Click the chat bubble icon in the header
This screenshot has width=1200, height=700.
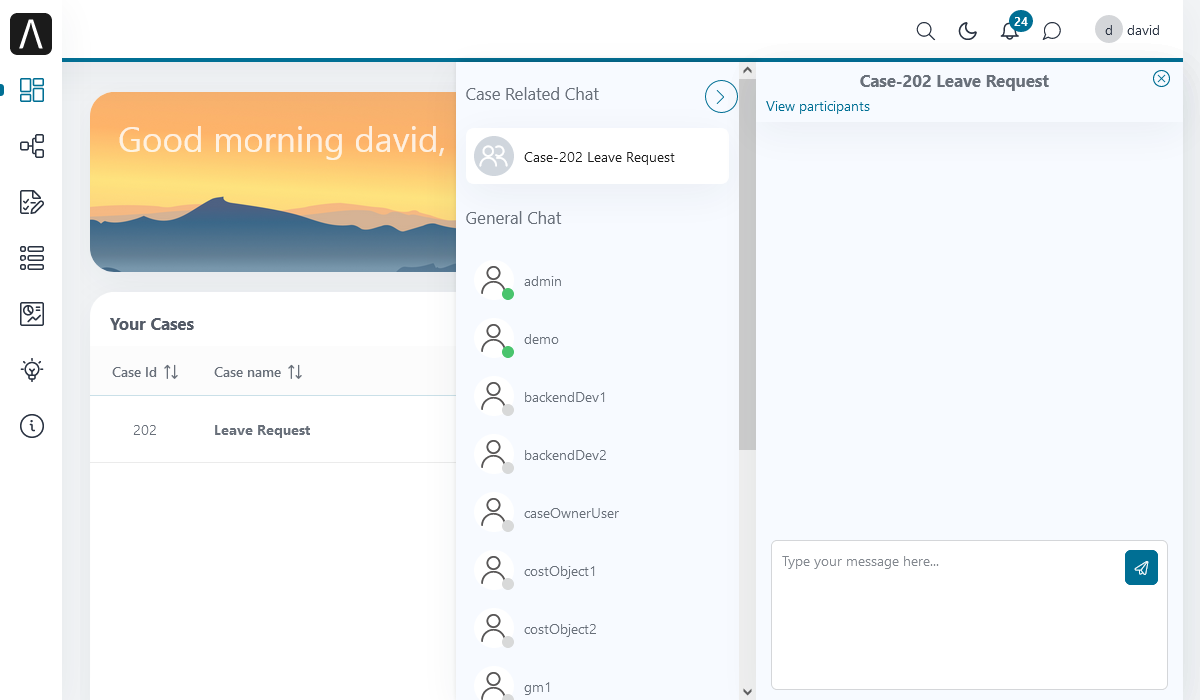[1052, 31]
